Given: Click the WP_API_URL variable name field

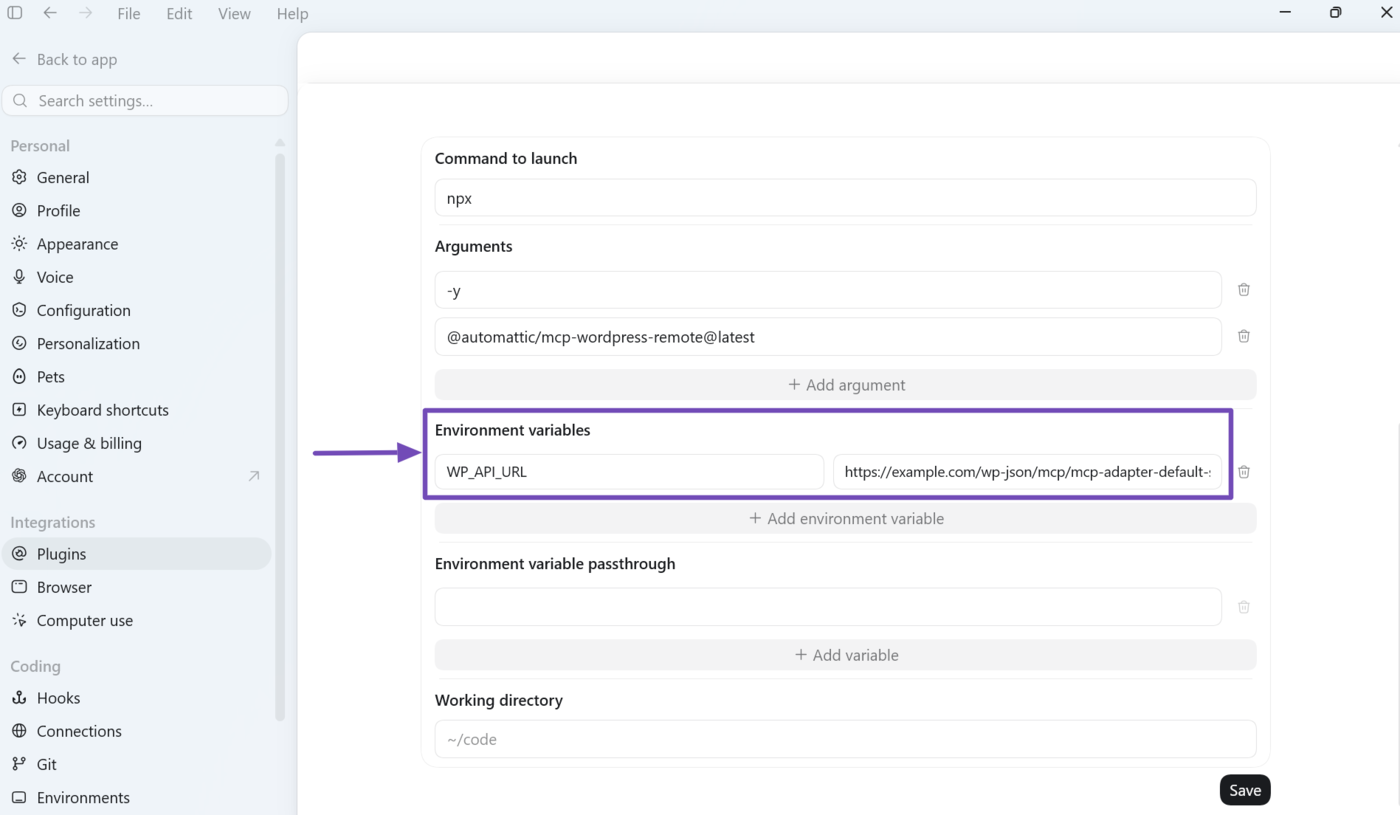Looking at the screenshot, I should 629,472.
